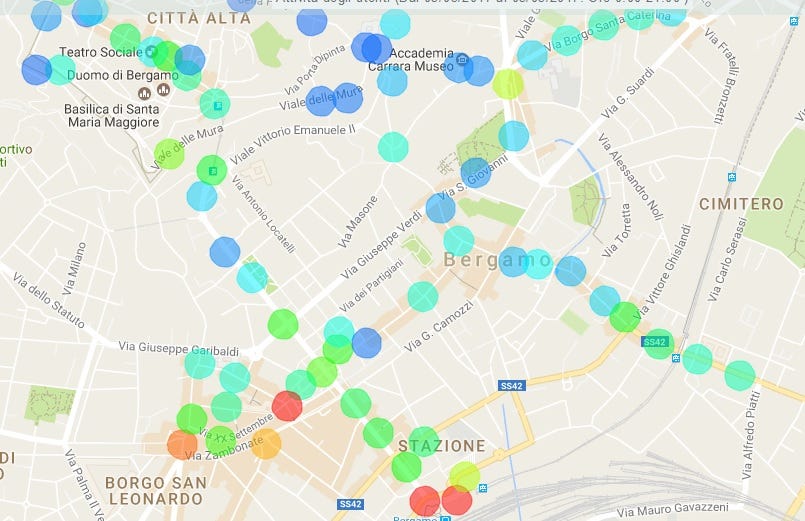Click SS42 shield south of BORGO SAN LEONARDO area
The image size is (805, 521).
pyautogui.click(x=351, y=504)
